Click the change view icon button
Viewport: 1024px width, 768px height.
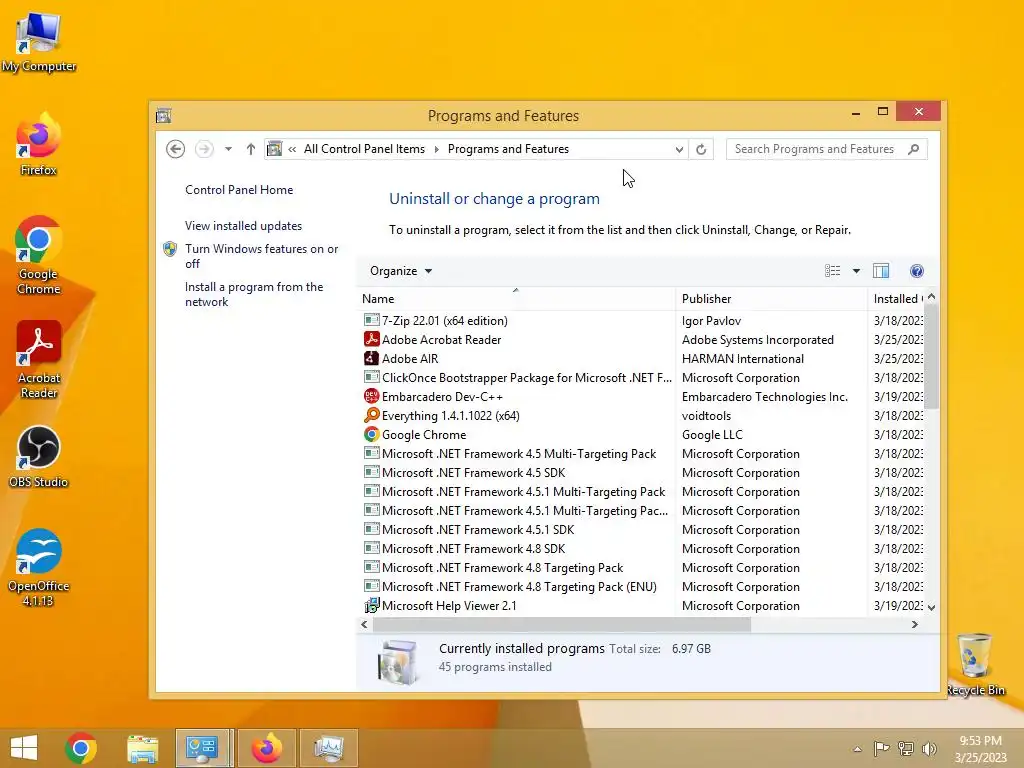tap(833, 271)
